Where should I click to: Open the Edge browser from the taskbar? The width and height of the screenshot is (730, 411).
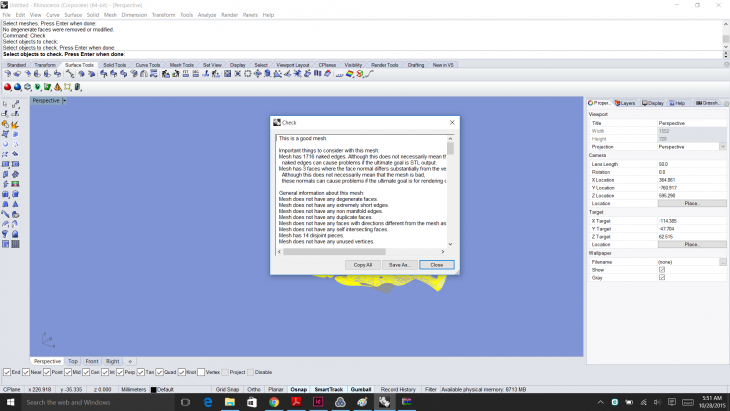coord(205,402)
